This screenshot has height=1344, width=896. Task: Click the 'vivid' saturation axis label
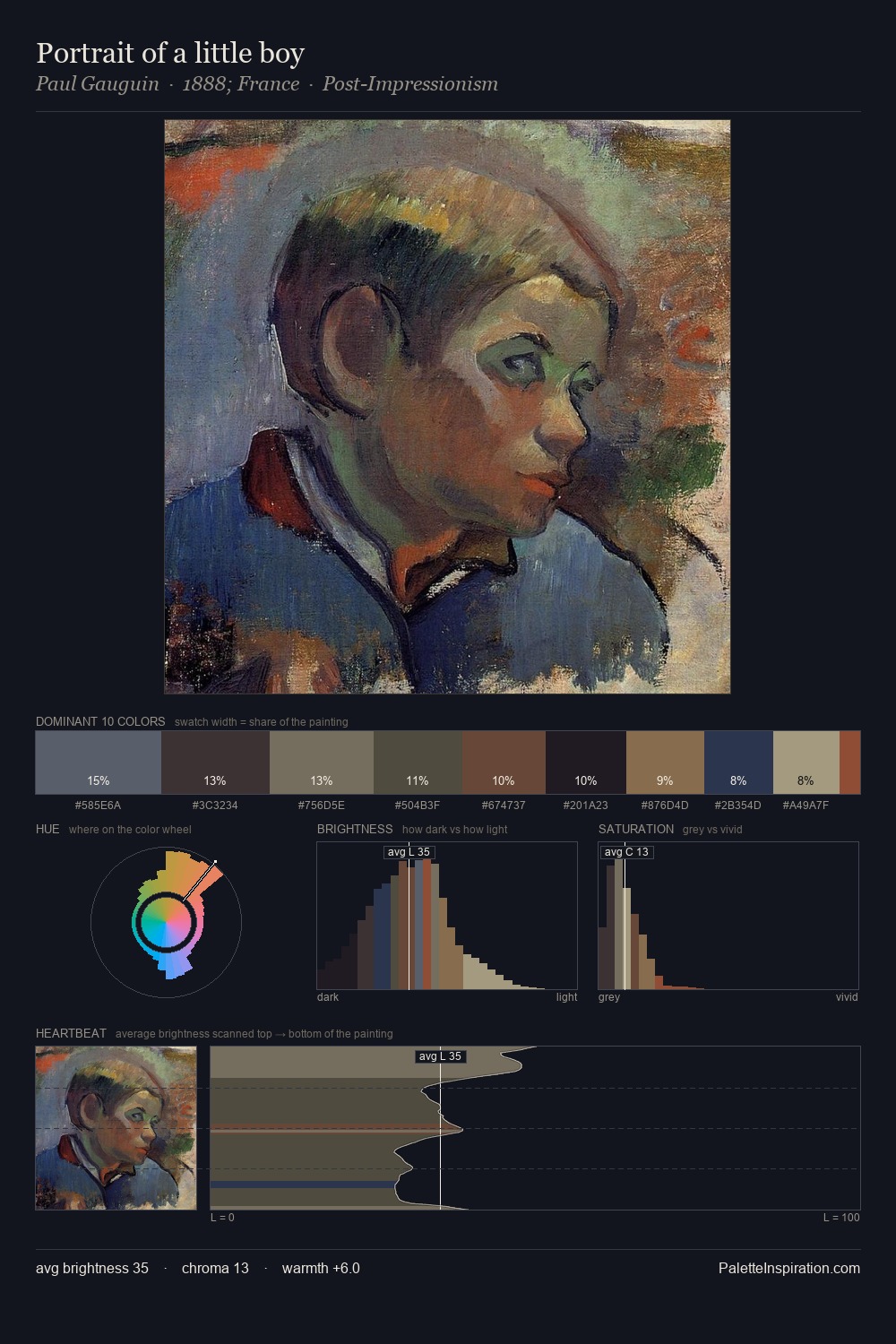pos(847,997)
